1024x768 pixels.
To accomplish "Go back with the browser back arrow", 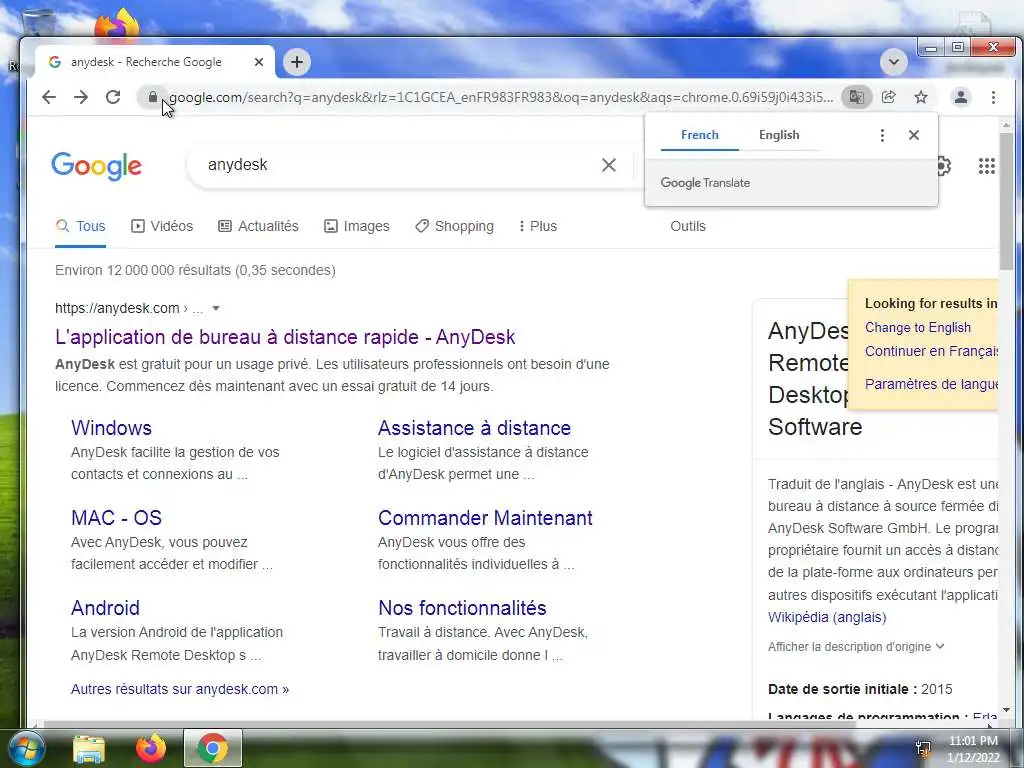I will pyautogui.click(x=49, y=97).
